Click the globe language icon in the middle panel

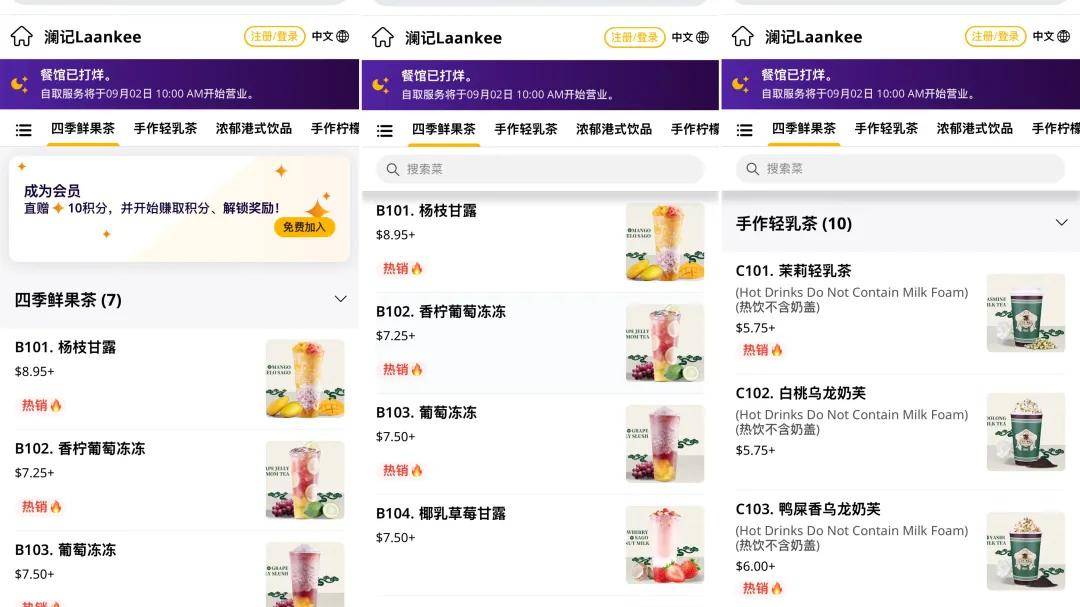point(703,37)
